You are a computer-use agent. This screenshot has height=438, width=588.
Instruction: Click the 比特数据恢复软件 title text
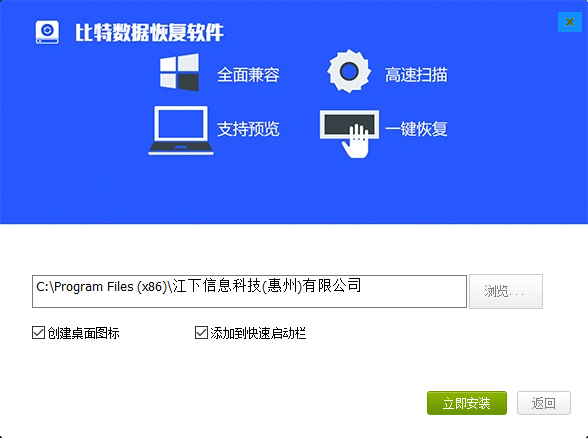click(149, 33)
